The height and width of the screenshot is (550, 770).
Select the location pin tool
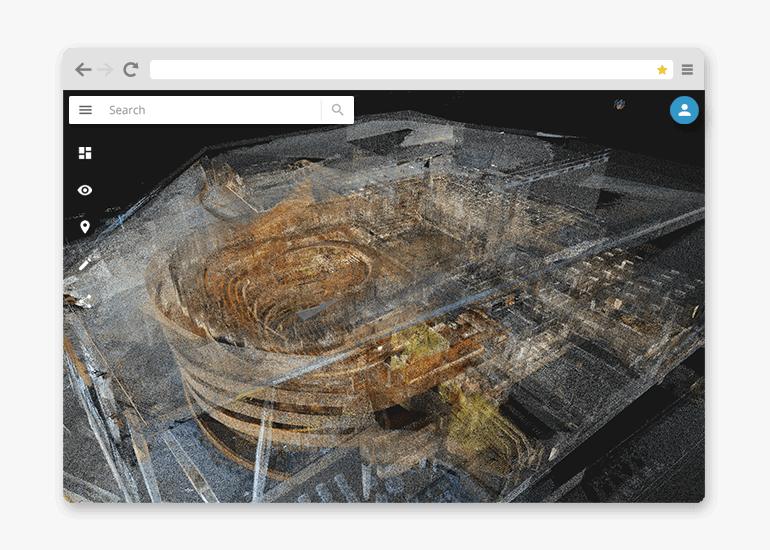(85, 227)
